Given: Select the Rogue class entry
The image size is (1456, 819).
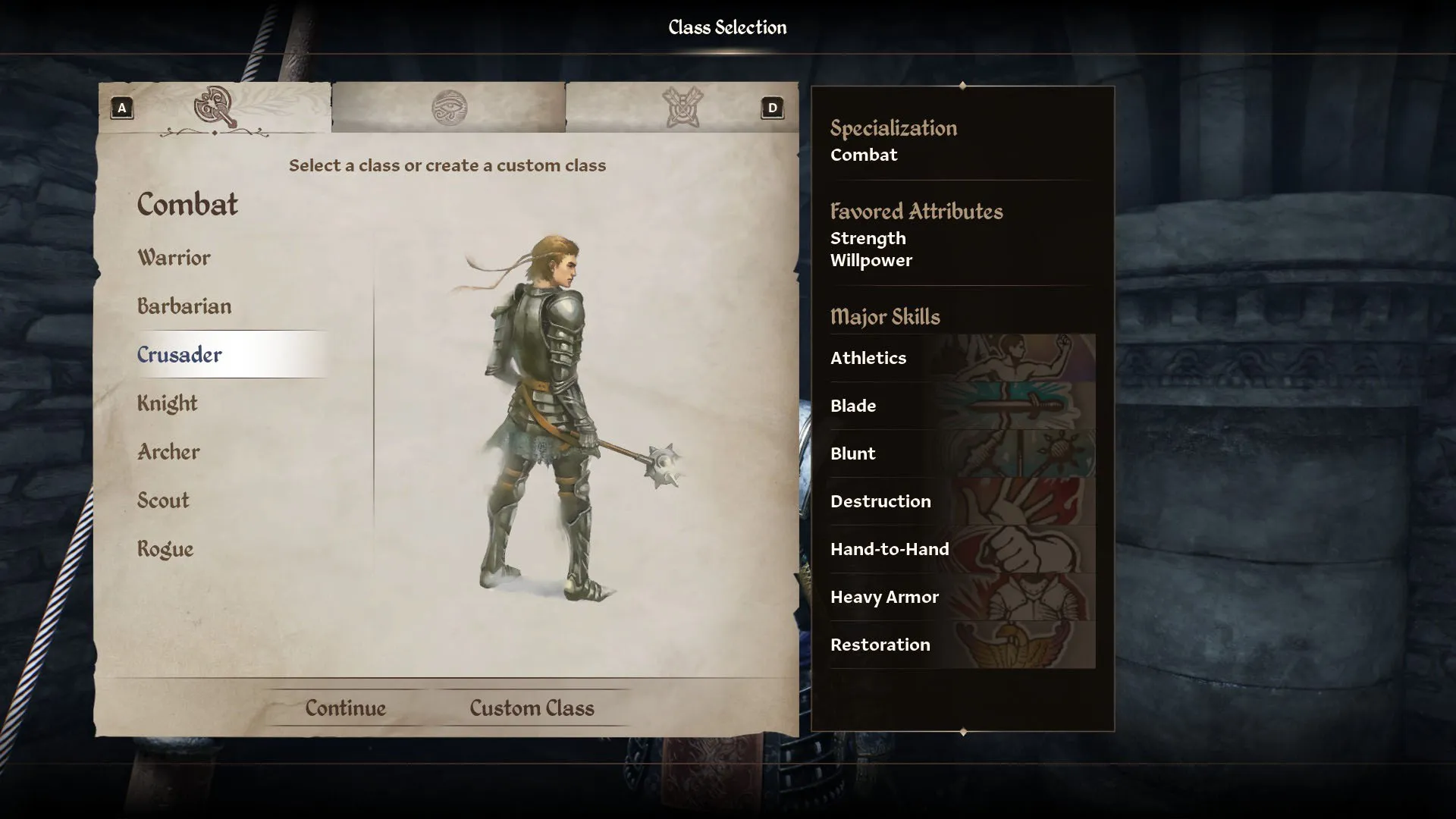Looking at the screenshot, I should [165, 549].
